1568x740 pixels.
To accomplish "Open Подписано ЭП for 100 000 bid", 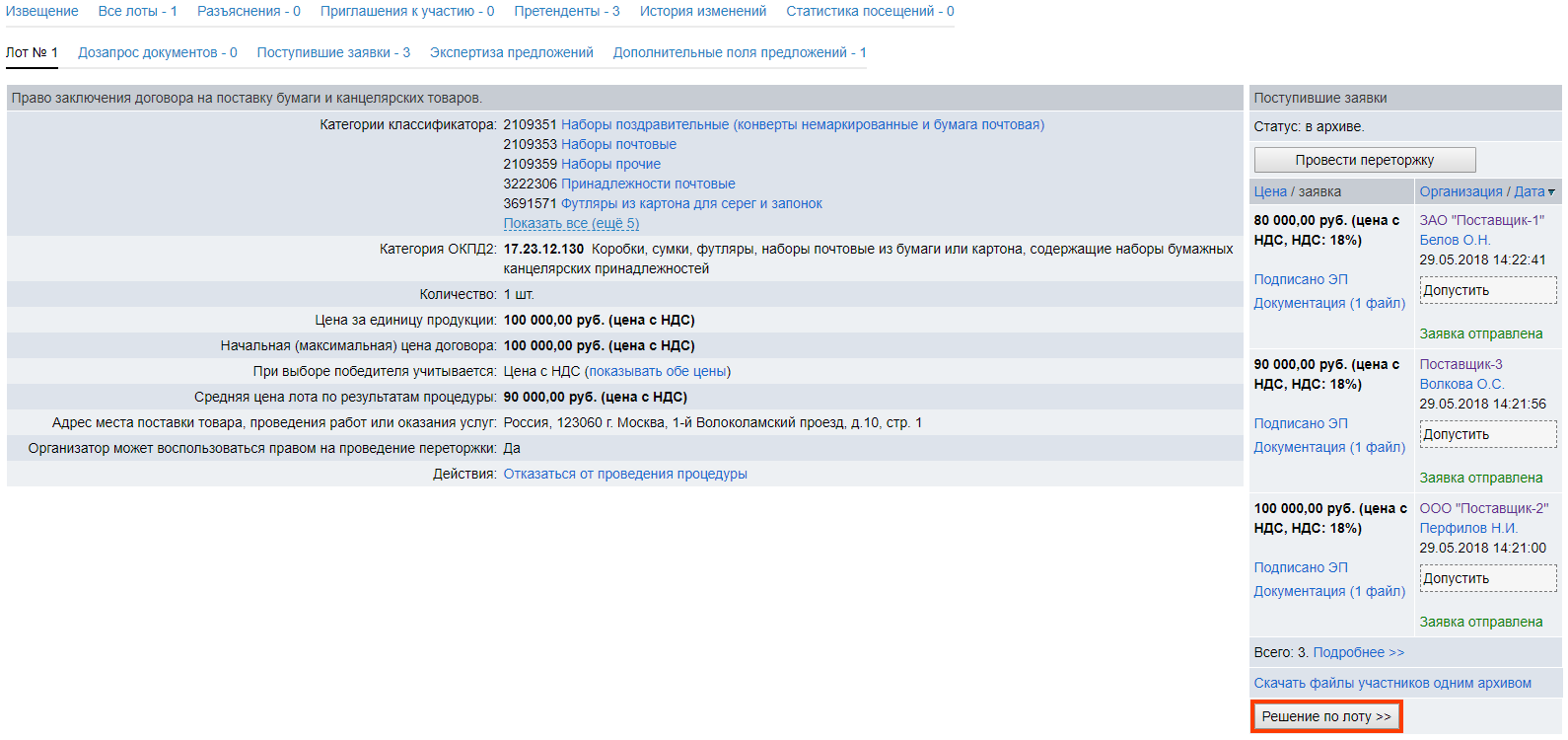I will pyautogui.click(x=1300, y=567).
